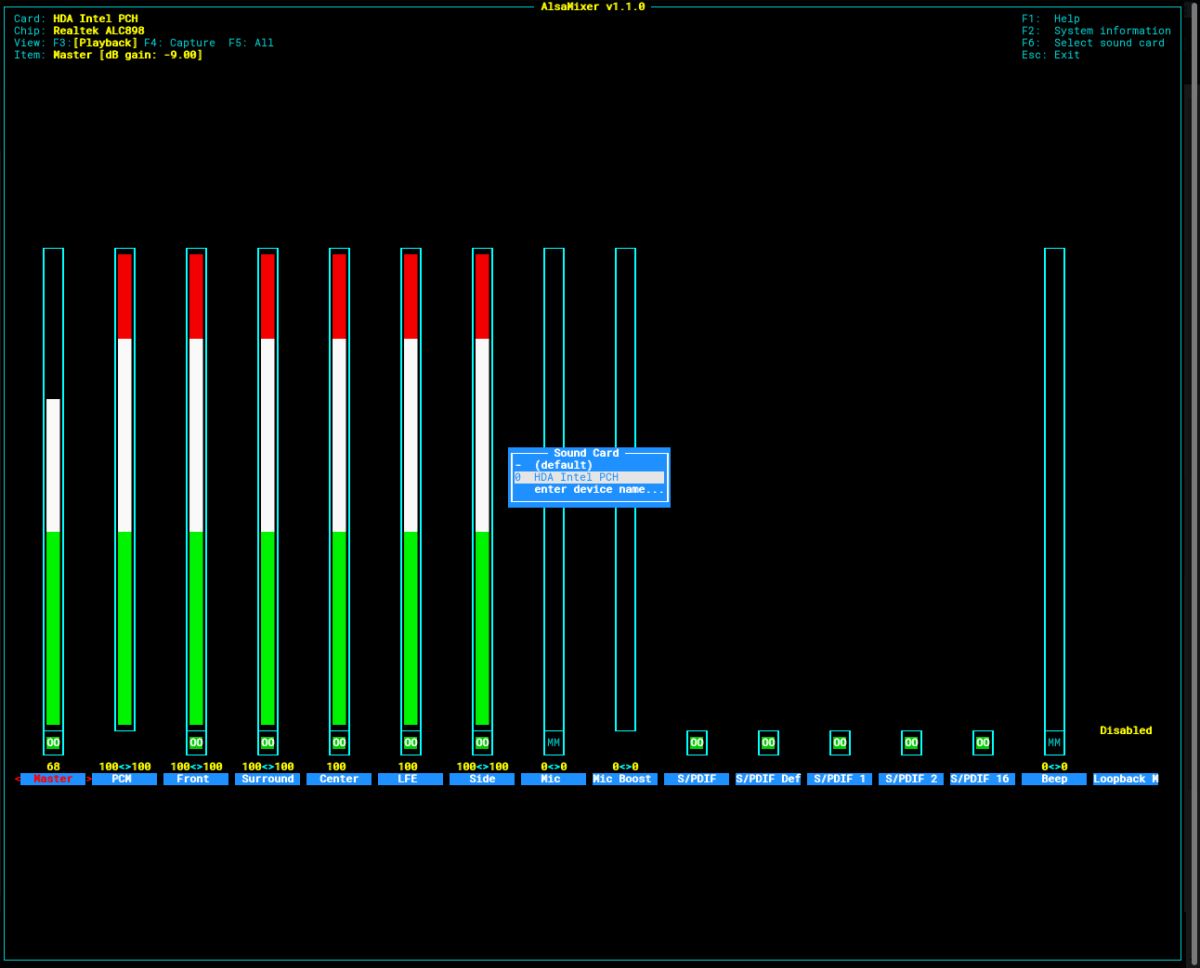Choose 'enter device name...' option

pyautogui.click(x=589, y=489)
